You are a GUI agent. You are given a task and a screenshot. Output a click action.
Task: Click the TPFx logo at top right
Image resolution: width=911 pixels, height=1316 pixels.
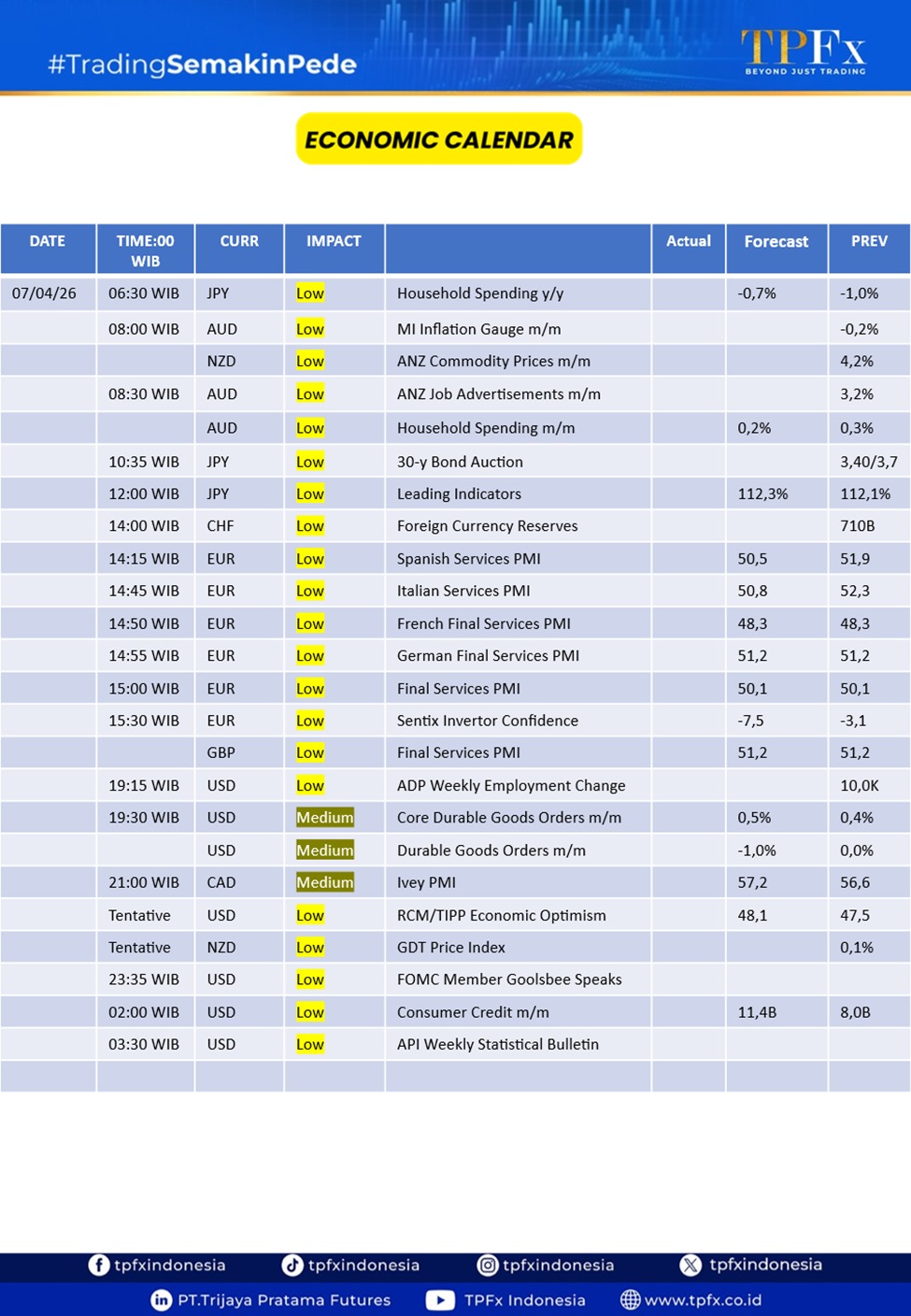pyautogui.click(x=804, y=51)
